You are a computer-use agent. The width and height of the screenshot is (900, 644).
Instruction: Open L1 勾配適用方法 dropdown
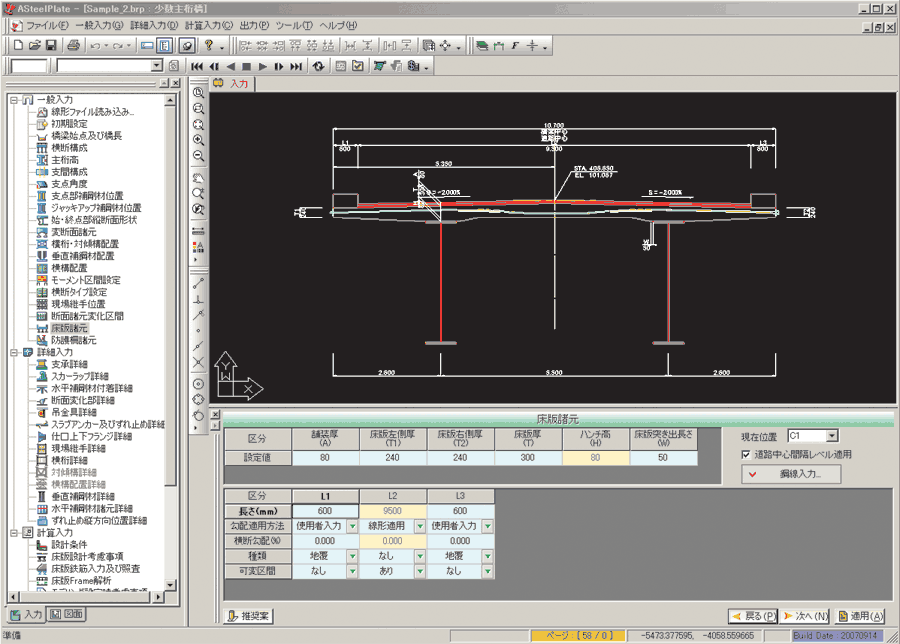point(352,526)
